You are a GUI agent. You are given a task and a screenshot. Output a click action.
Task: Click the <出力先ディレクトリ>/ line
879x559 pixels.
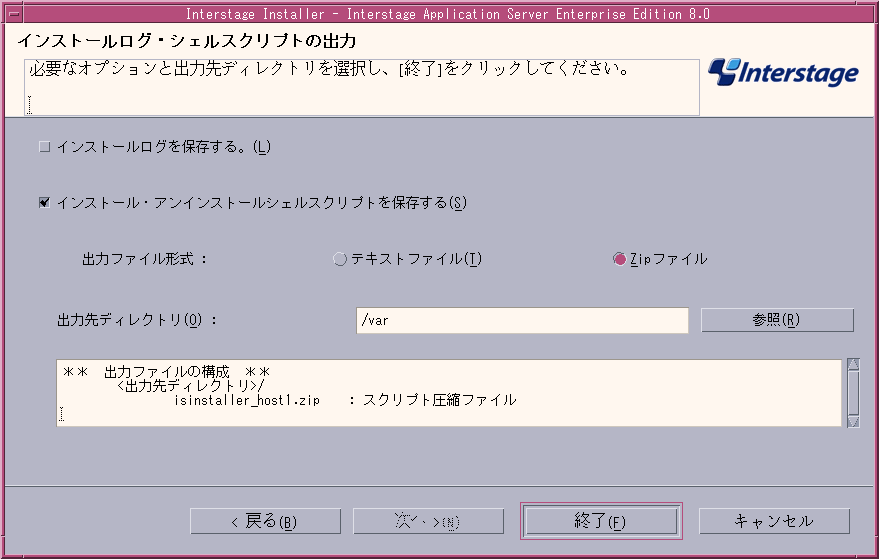point(191,386)
